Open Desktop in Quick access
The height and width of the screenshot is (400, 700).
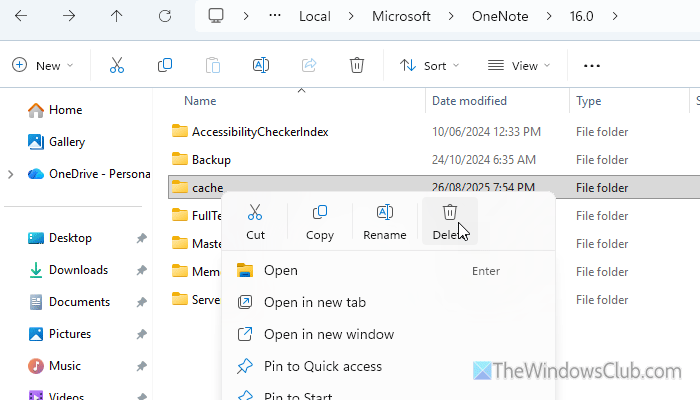pos(60,238)
